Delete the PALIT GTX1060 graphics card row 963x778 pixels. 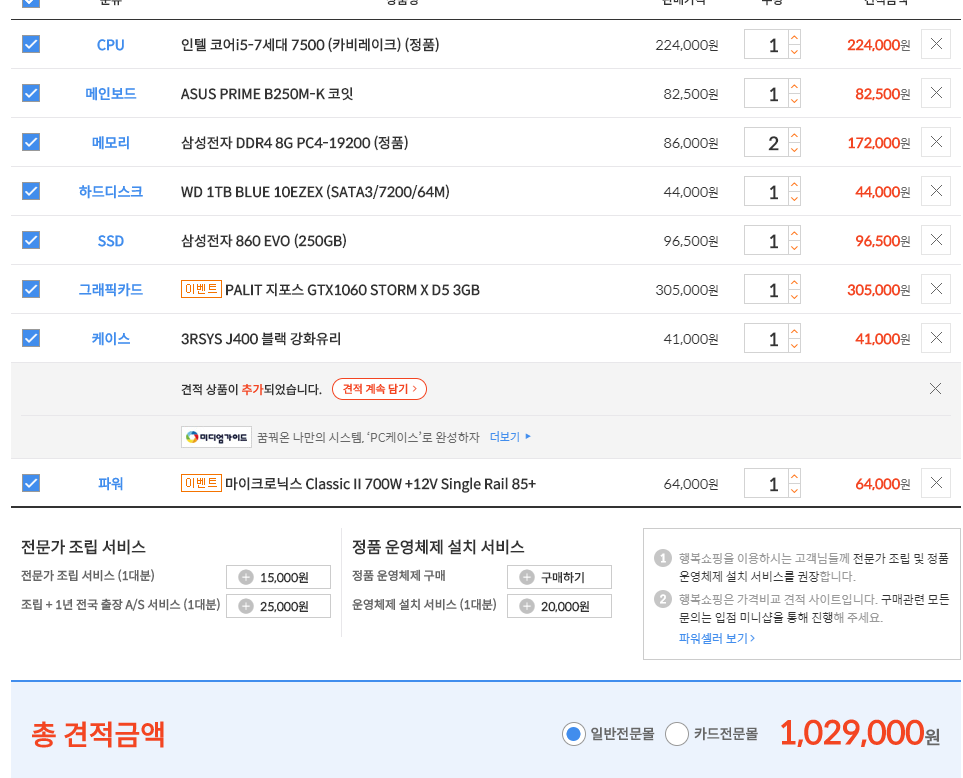(x=935, y=289)
